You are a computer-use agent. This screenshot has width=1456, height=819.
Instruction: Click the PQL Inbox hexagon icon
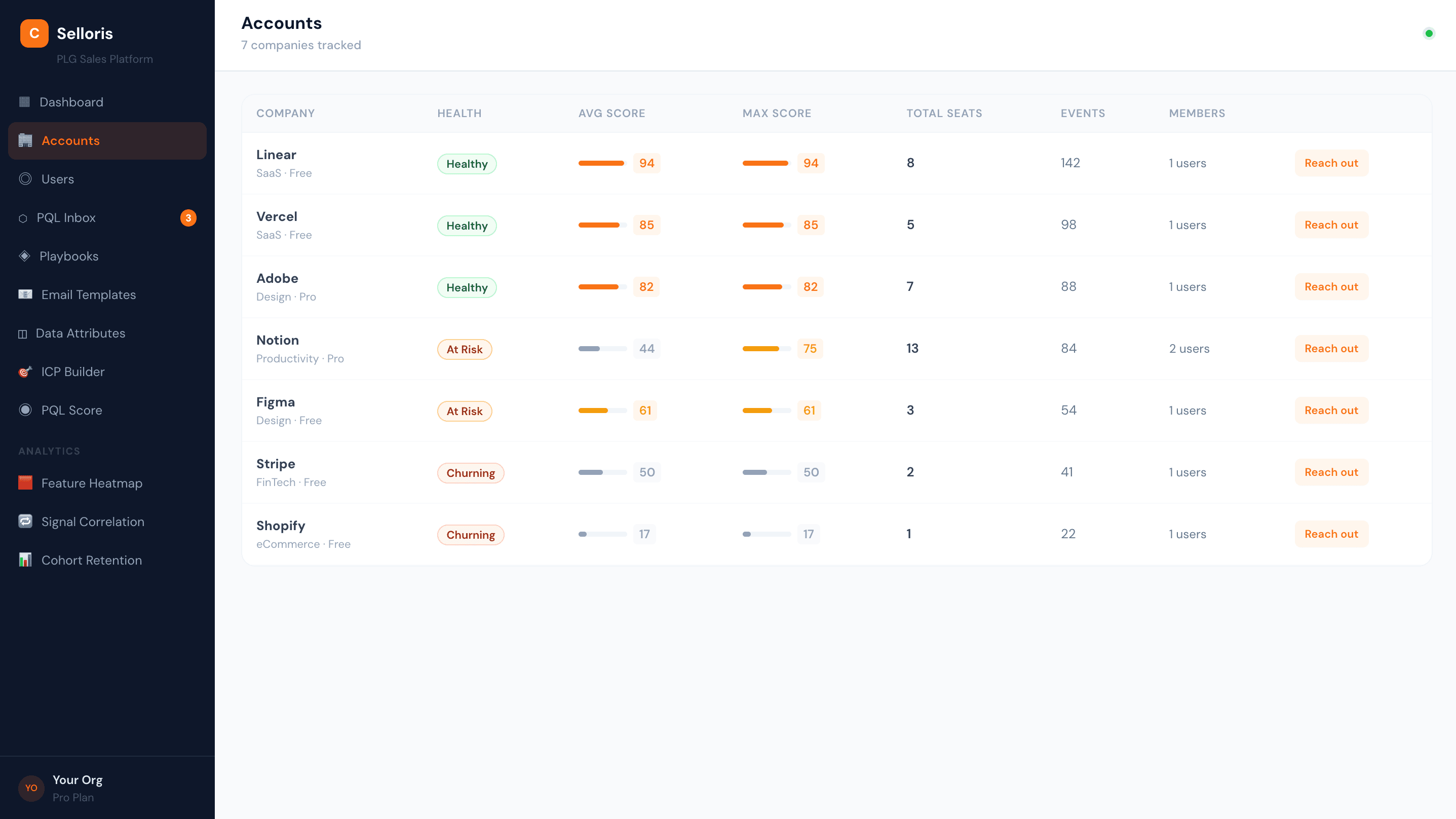(x=23, y=218)
